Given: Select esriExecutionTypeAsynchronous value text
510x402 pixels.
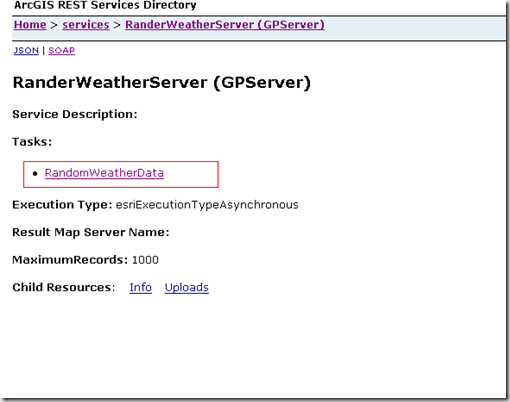Looking at the screenshot, I should click(207, 205).
